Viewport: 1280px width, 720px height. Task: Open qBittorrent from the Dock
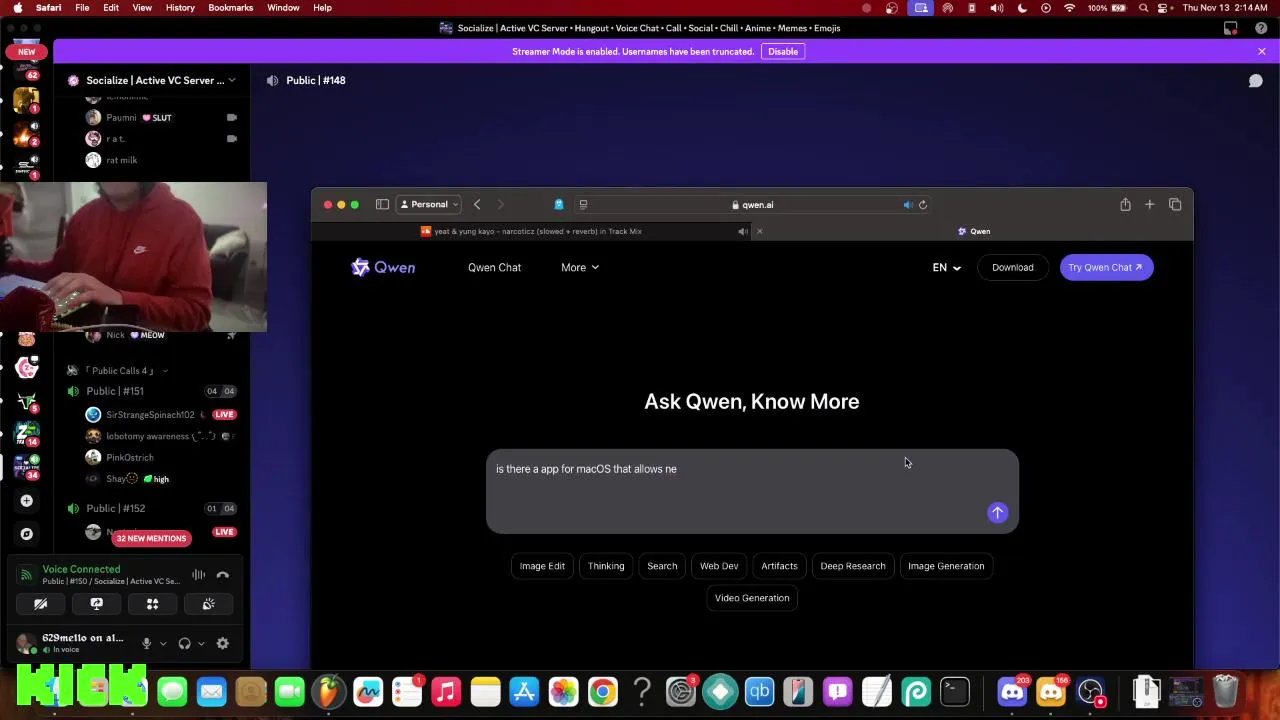(x=759, y=691)
